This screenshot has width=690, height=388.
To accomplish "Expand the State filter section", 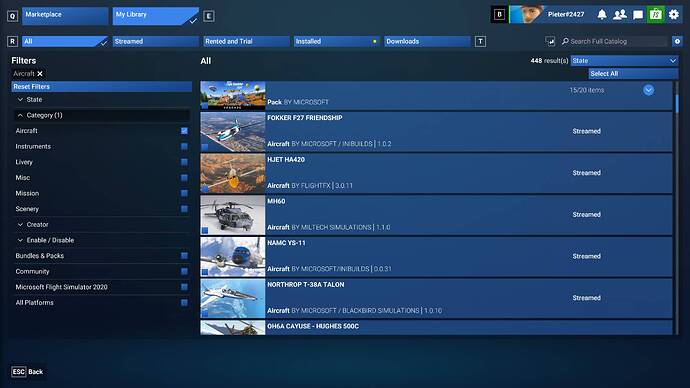I will point(102,100).
